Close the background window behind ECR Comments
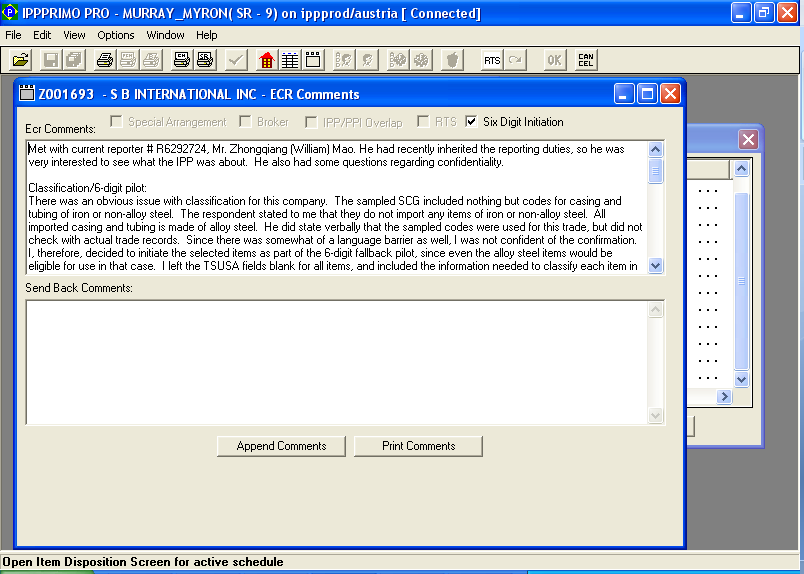Viewport: 804px width, 574px height. click(x=748, y=140)
